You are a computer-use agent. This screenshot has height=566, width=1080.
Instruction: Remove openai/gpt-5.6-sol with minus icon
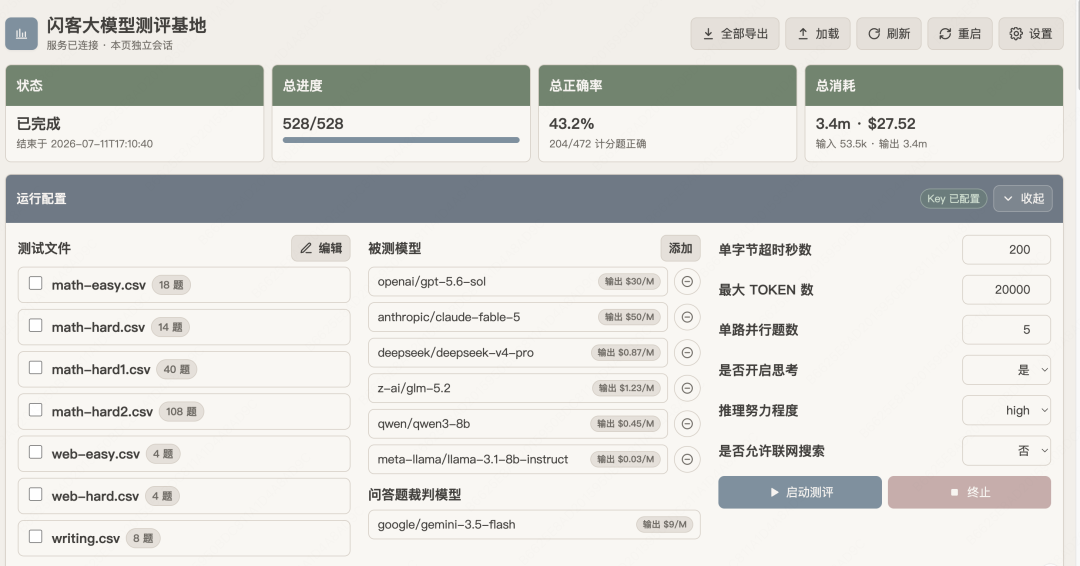[687, 282]
